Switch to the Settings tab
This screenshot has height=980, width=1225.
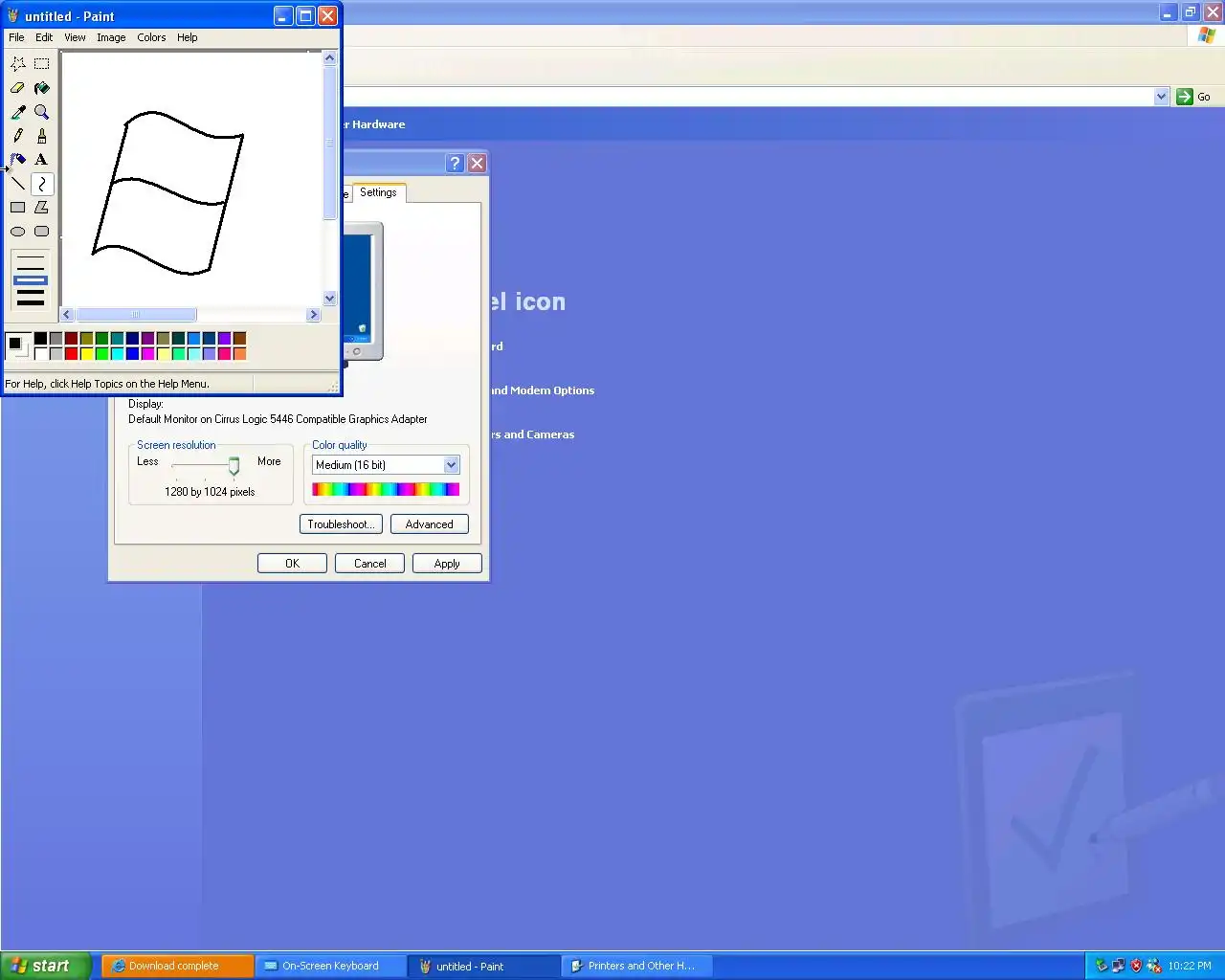(379, 192)
